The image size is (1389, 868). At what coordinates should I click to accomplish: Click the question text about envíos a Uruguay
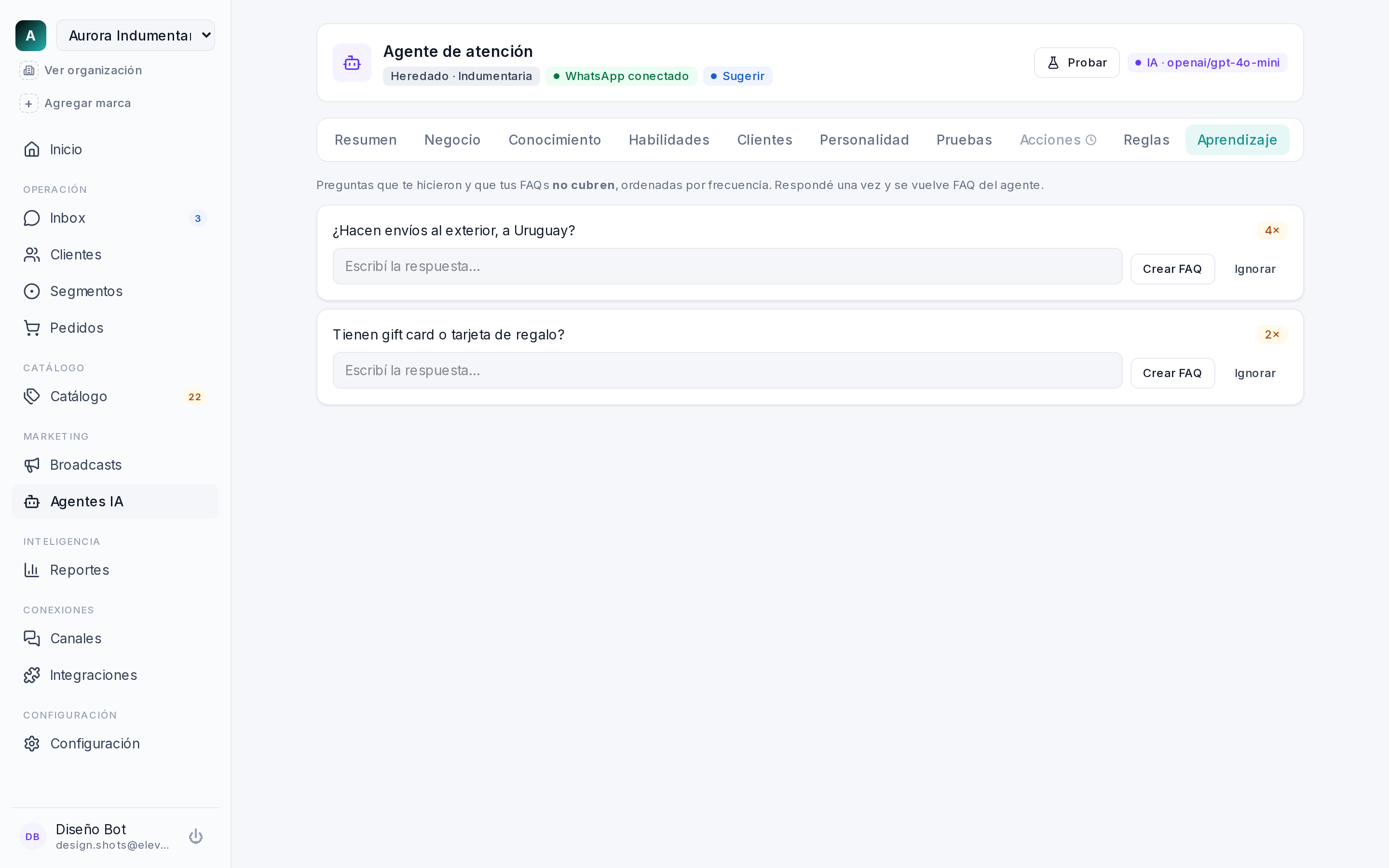coord(453,231)
